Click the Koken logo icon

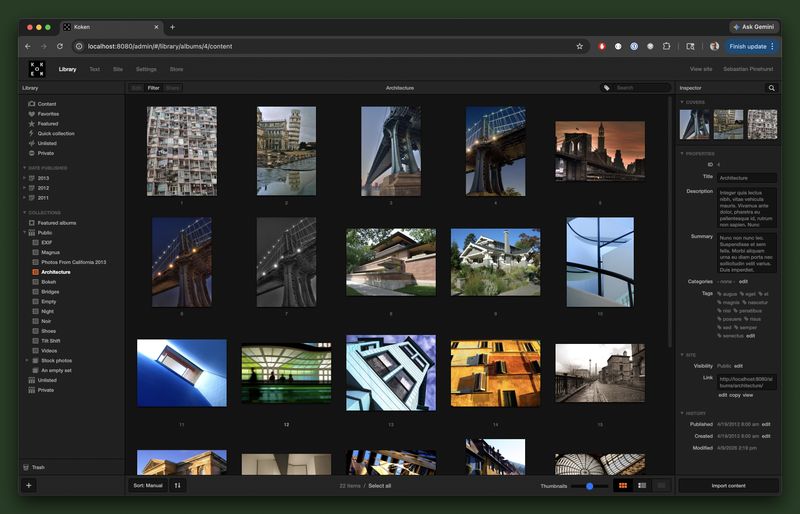pyautogui.click(x=37, y=69)
